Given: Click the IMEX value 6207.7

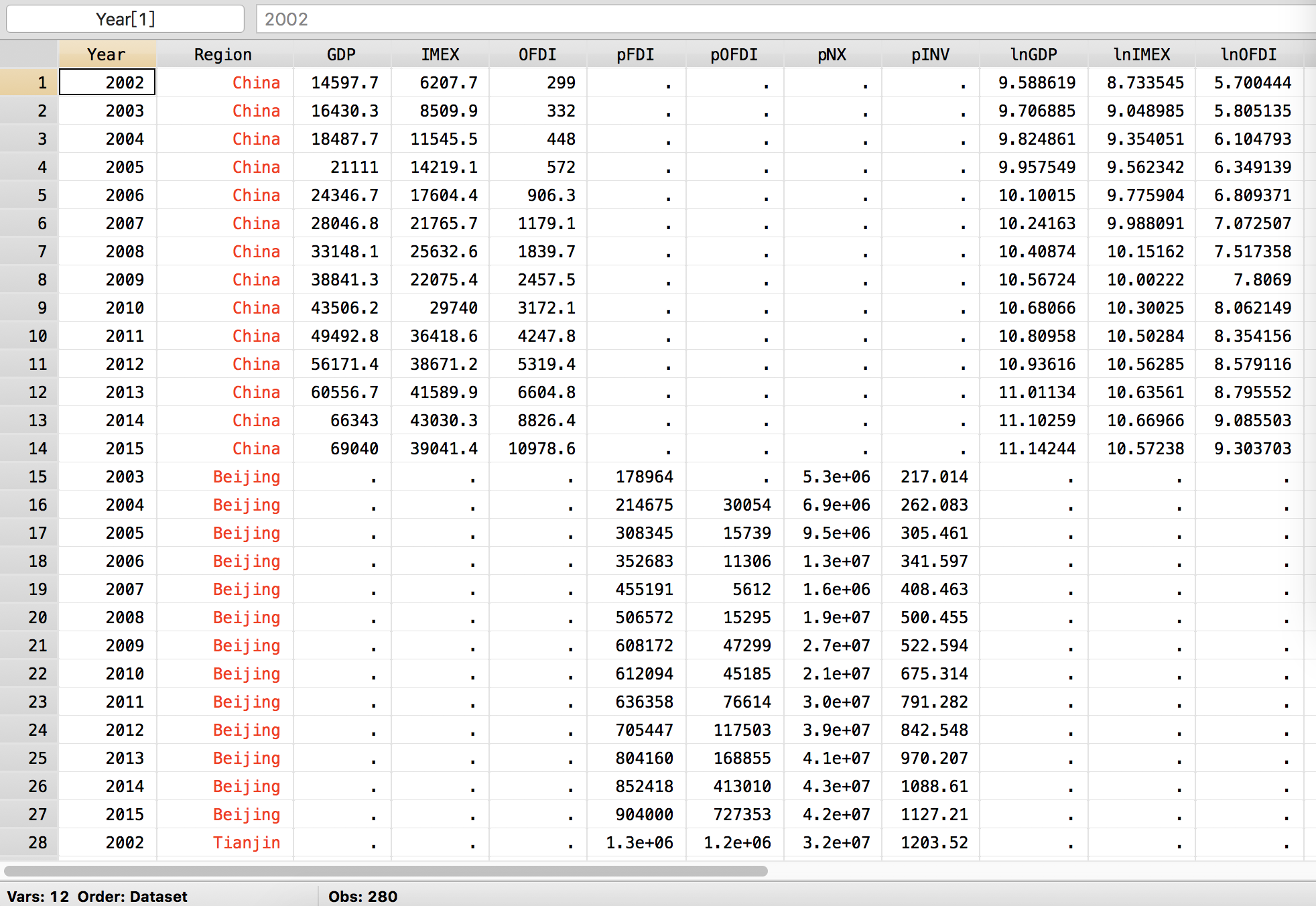Looking at the screenshot, I should [448, 82].
